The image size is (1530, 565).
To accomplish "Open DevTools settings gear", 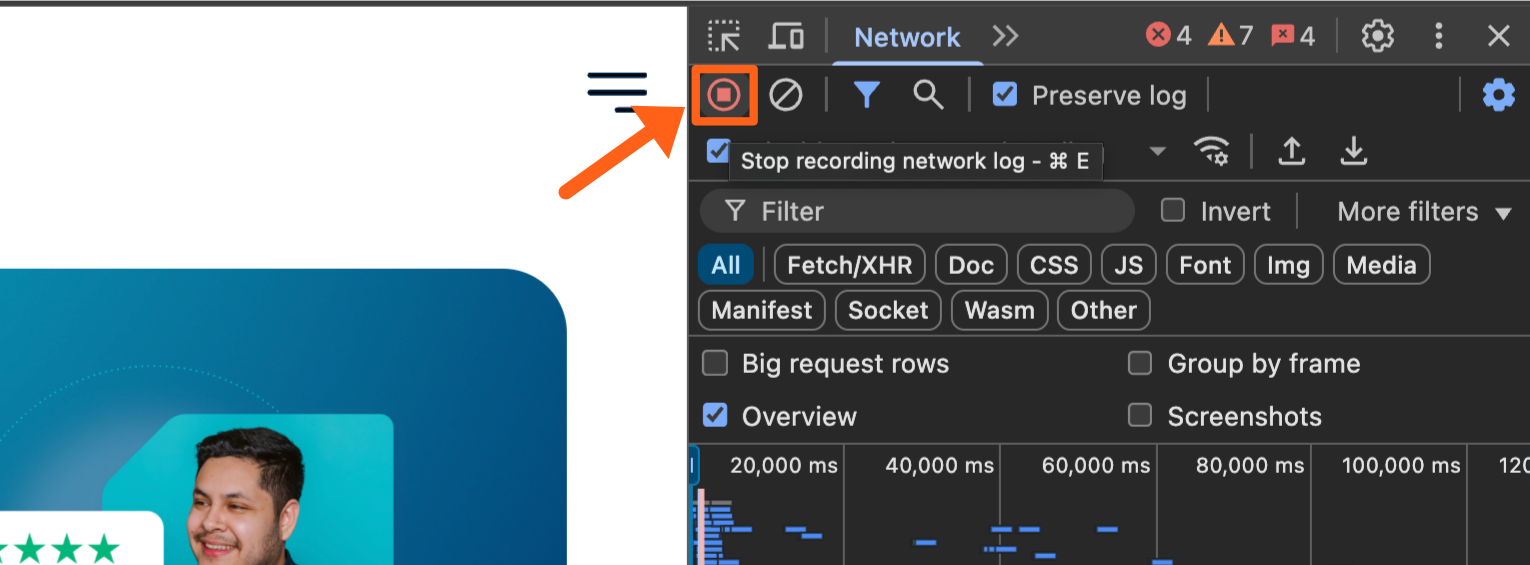I will (x=1378, y=37).
